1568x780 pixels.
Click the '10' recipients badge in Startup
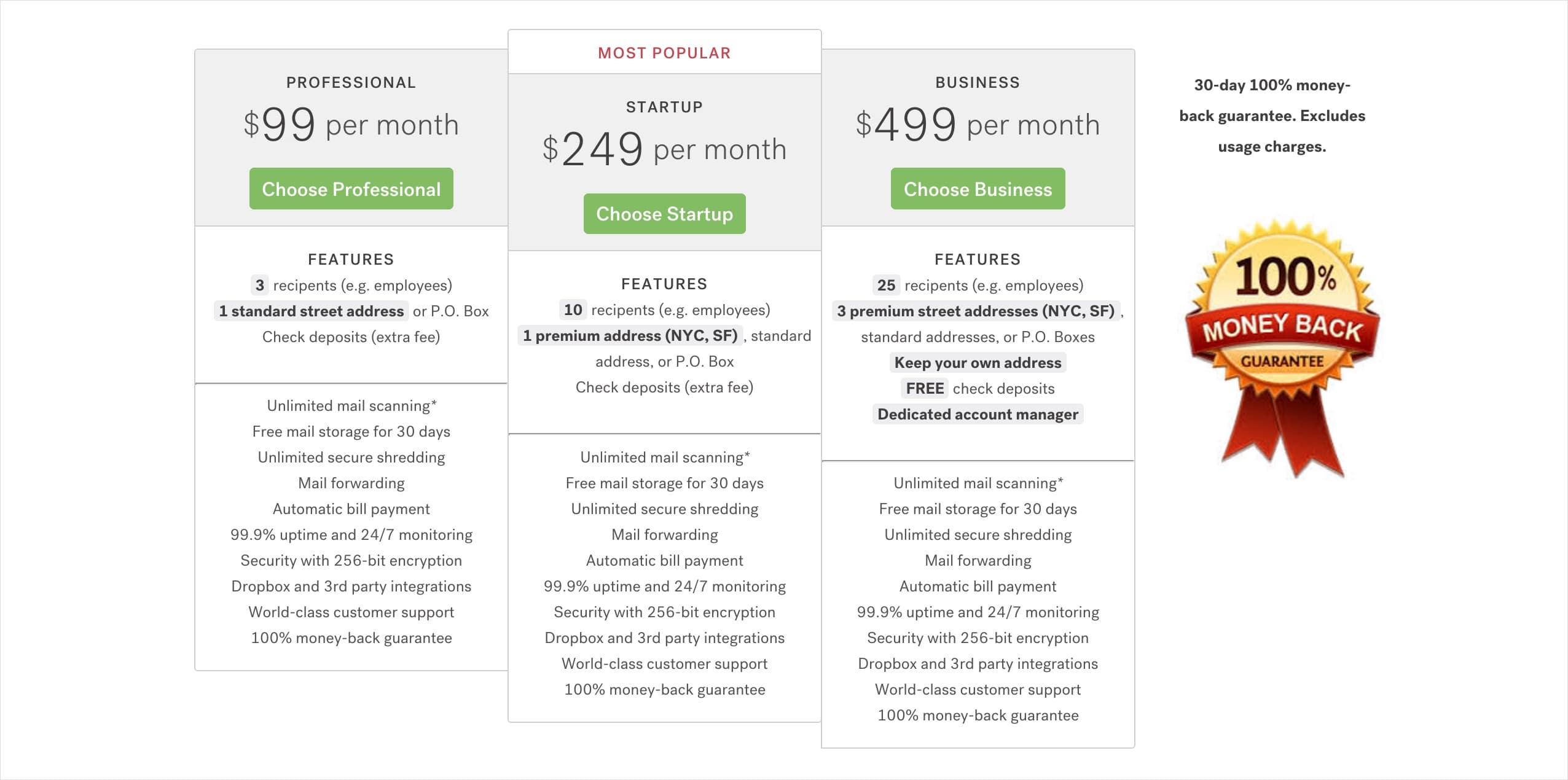point(573,310)
